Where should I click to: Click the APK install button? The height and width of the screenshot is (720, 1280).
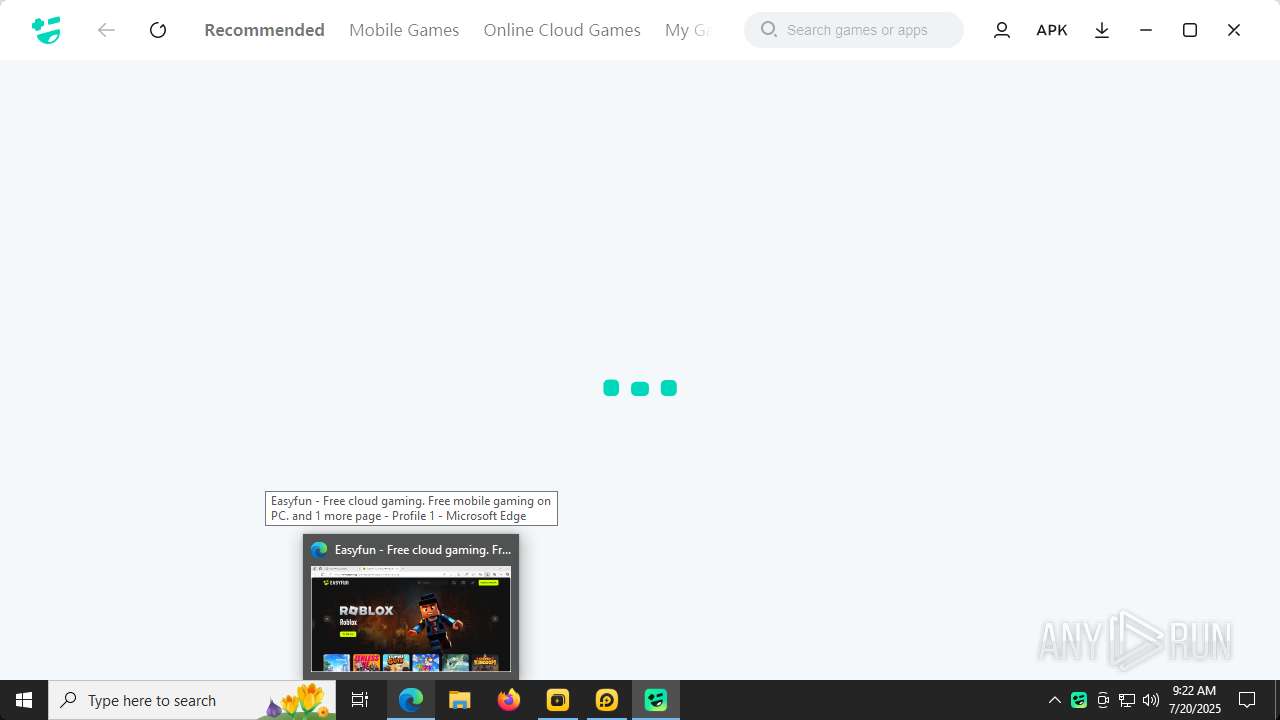(1052, 30)
